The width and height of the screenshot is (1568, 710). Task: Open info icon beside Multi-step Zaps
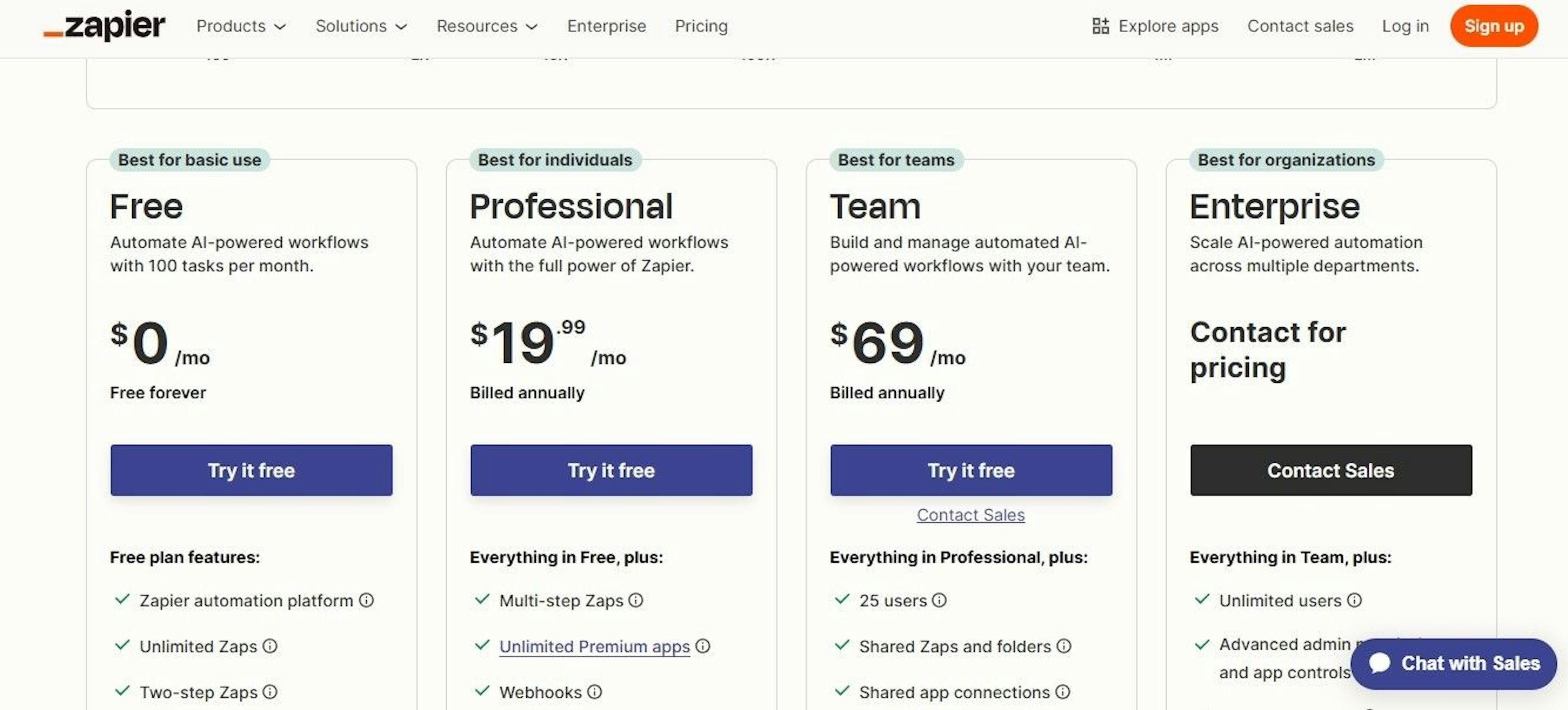[x=636, y=601]
